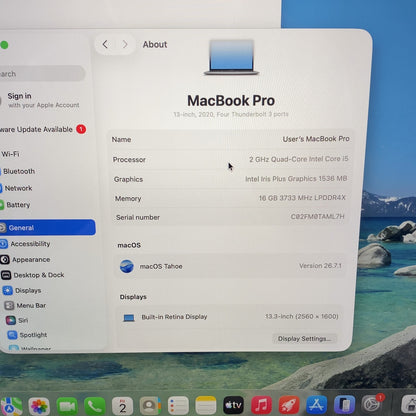Image resolution: width=416 pixels, height=416 pixels.
Task: Click the Search field in sidebar
Action: pos(42,74)
